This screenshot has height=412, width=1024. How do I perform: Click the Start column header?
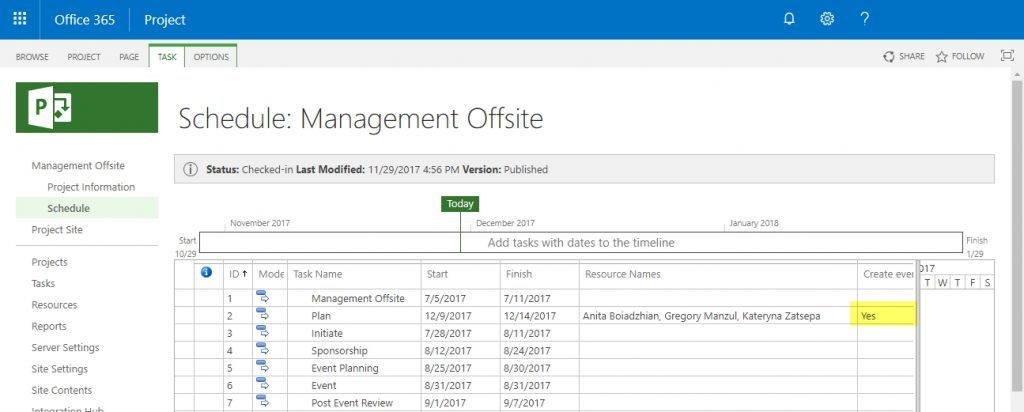pyautogui.click(x=461, y=274)
